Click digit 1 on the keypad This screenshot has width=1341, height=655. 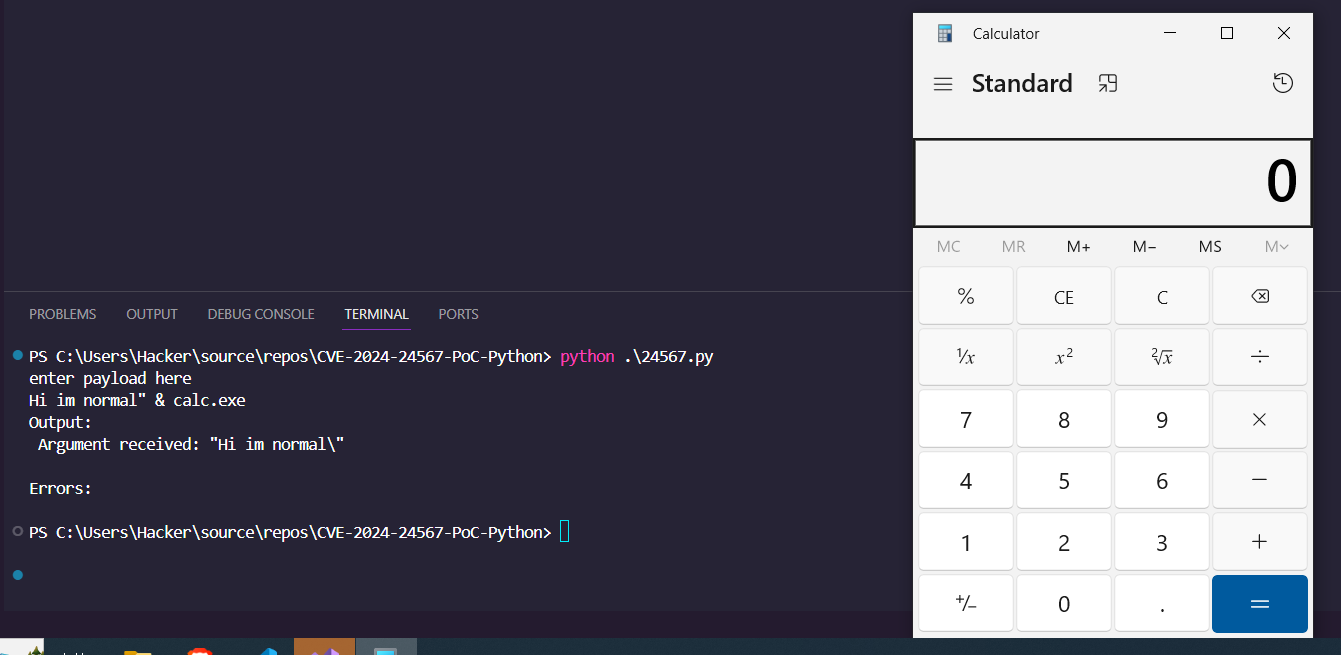pos(965,542)
